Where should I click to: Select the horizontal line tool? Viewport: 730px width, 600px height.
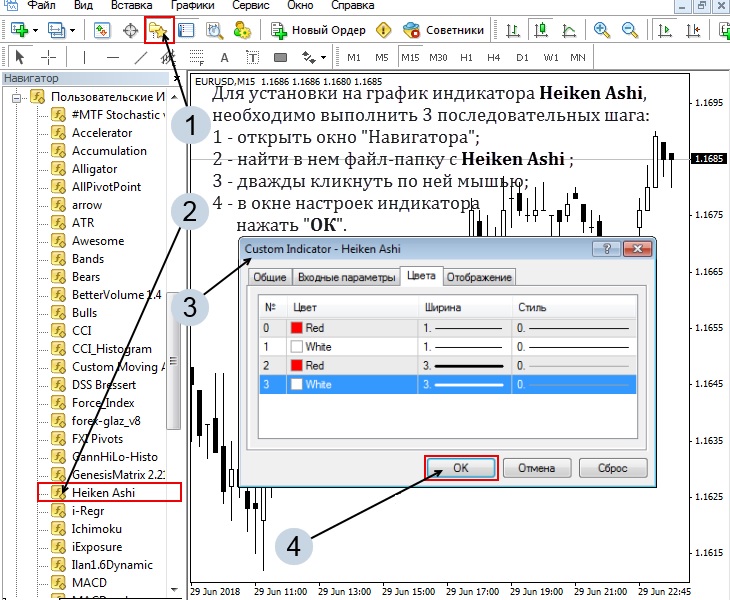[x=113, y=58]
